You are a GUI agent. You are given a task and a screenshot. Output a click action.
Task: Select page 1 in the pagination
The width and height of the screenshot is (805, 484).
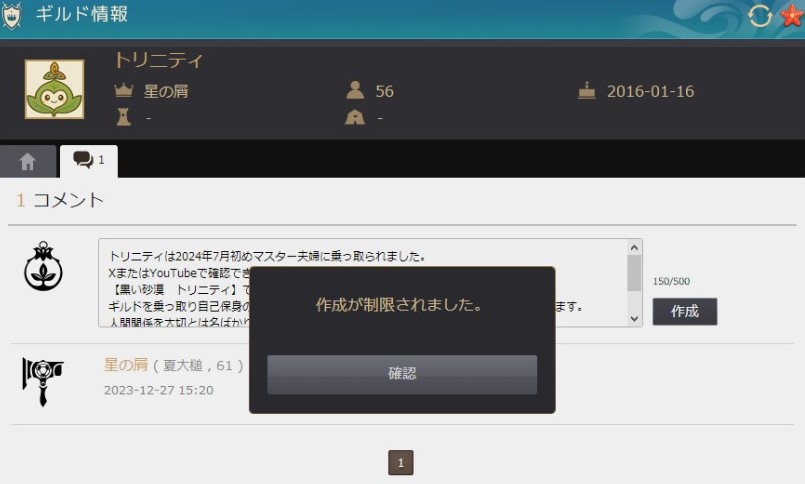400,463
